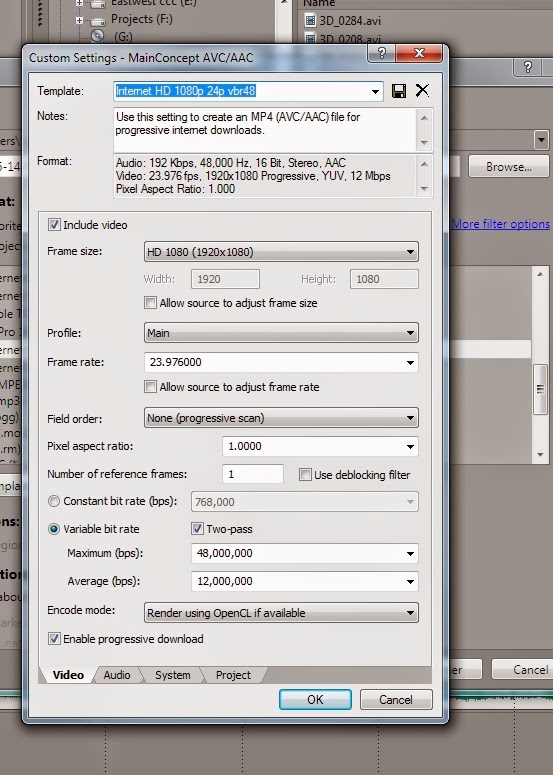The image size is (553, 775).
Task: Click Name column header in file list
Action: pyautogui.click(x=318, y=3)
